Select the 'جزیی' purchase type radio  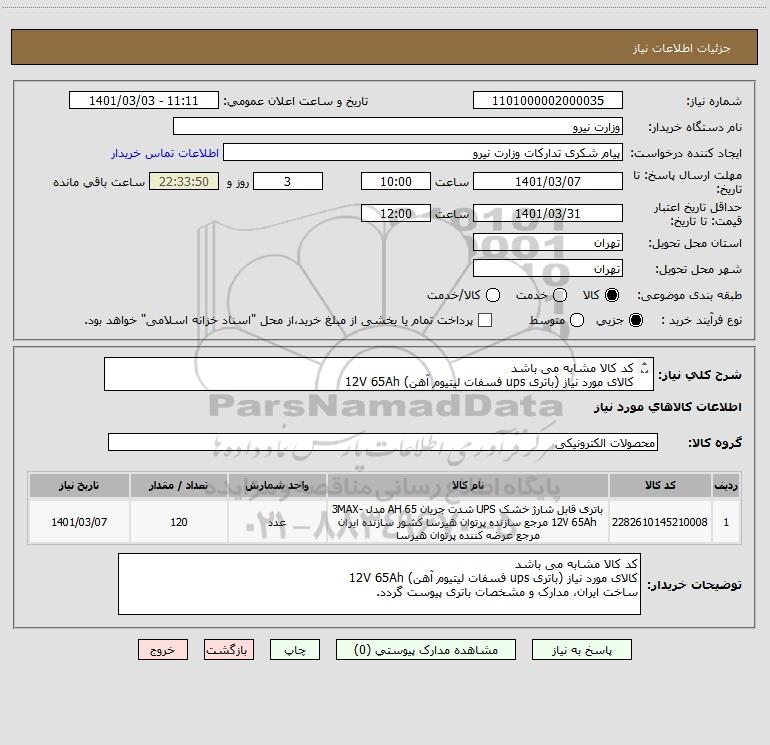click(636, 320)
